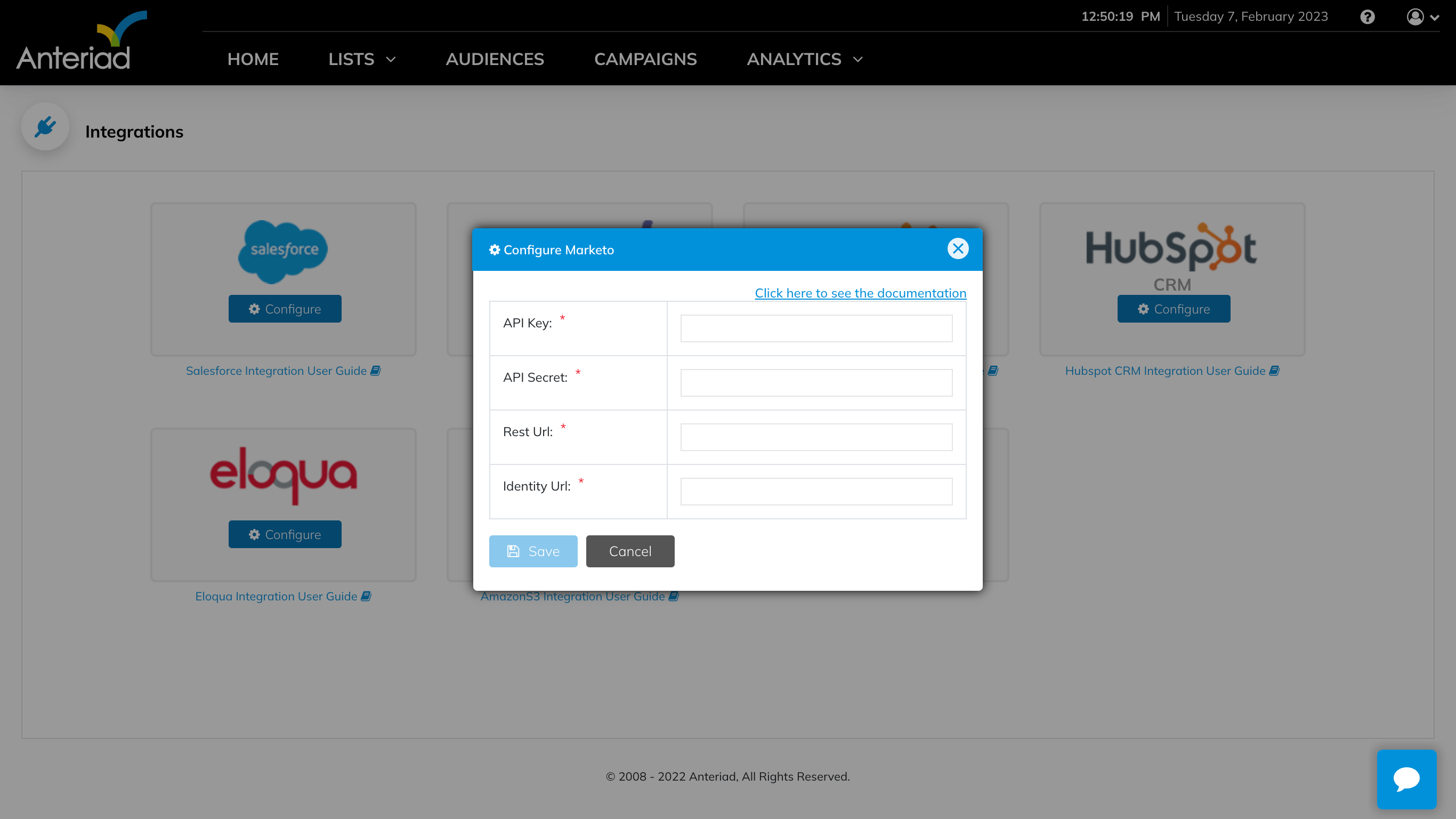Open the live chat bubble widget
This screenshot has width=1456, height=819.
click(x=1406, y=779)
